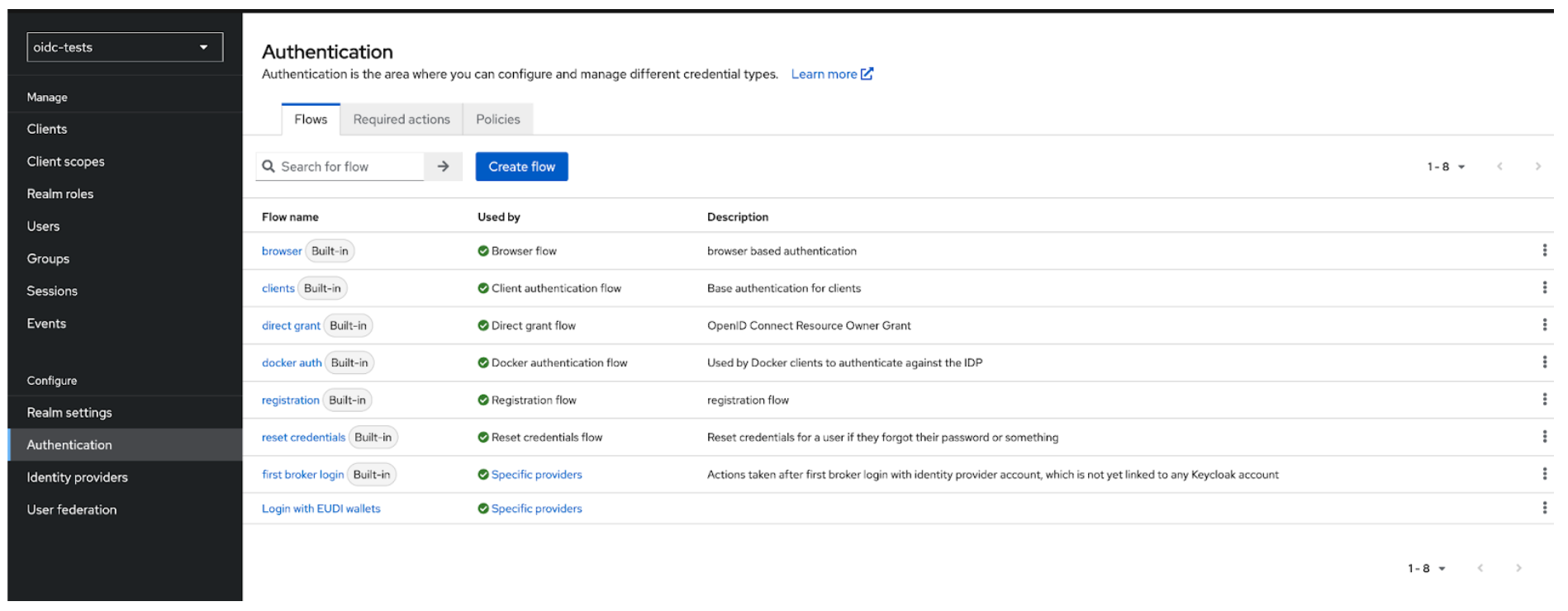Open kebab menu for direct grant row
The height and width of the screenshot is (611, 1568).
(1543, 324)
